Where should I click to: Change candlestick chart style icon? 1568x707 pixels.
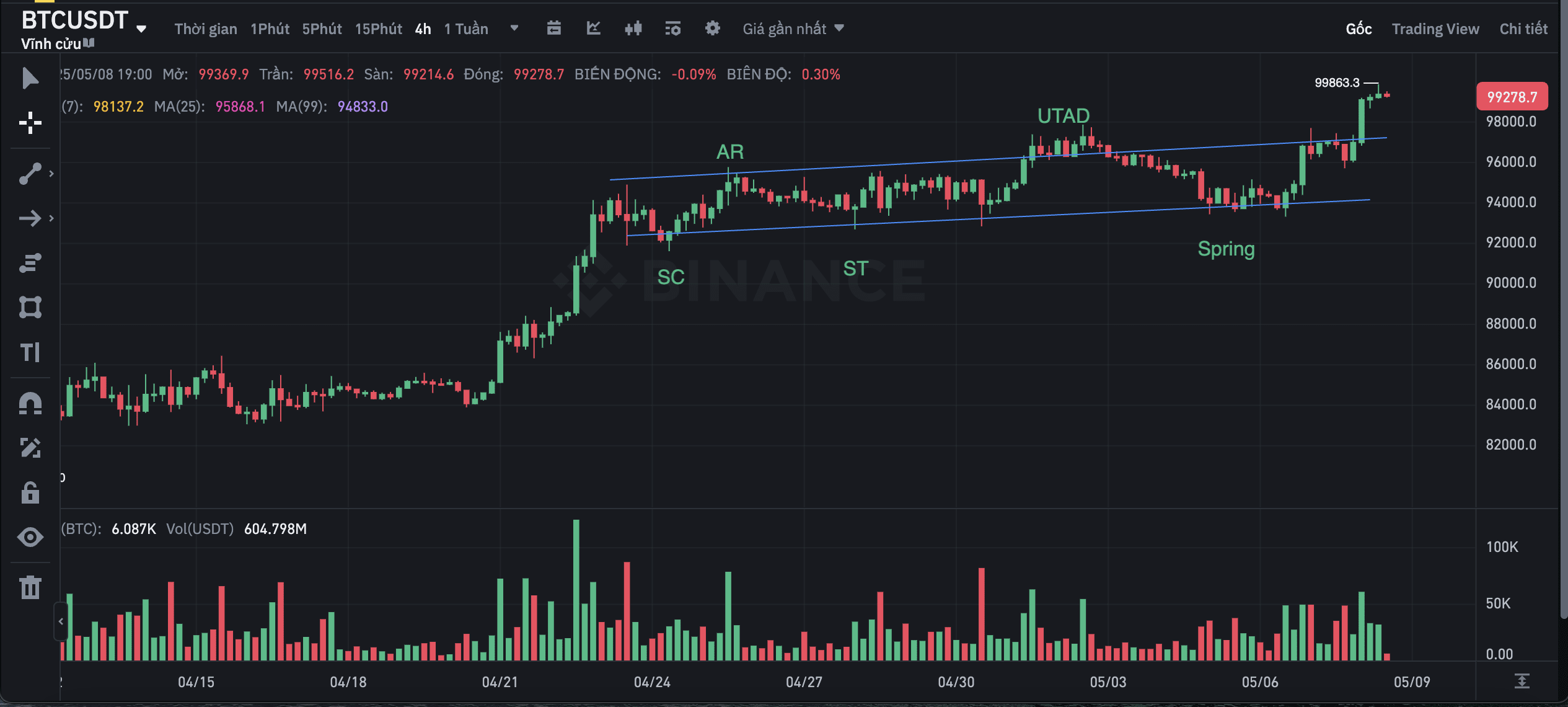click(x=633, y=28)
